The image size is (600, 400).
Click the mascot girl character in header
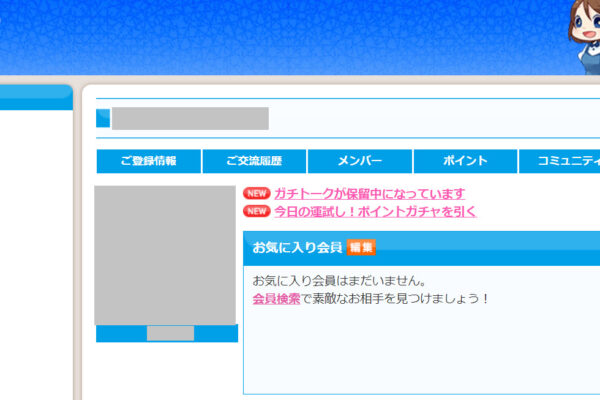click(x=584, y=37)
